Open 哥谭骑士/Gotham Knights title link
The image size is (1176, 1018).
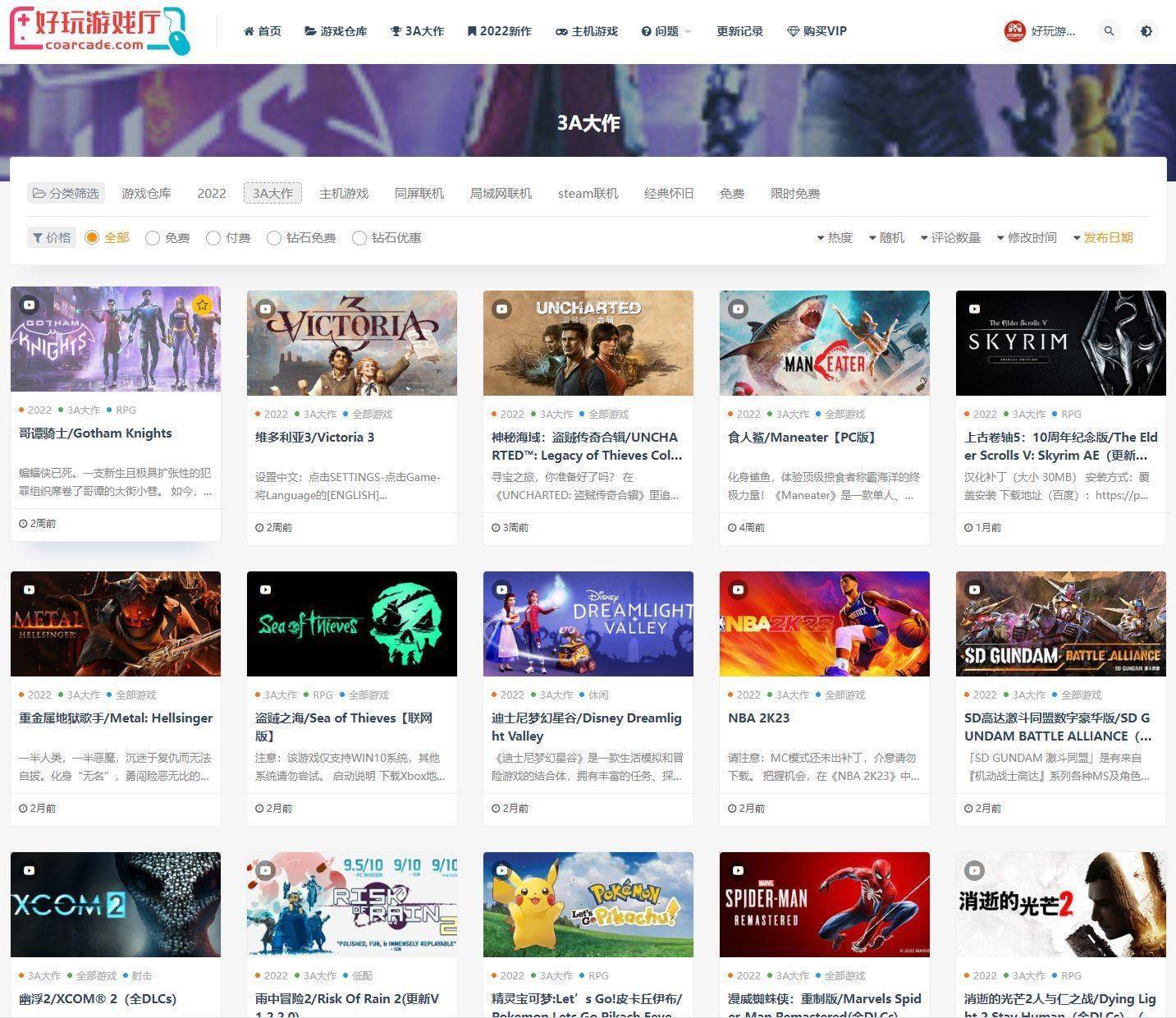tap(95, 433)
